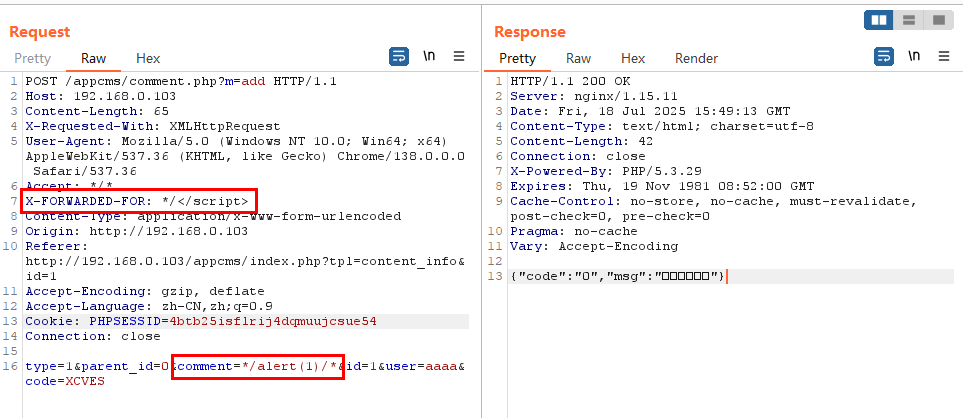Click the JSON response body line
963x418 pixels.
618,276
